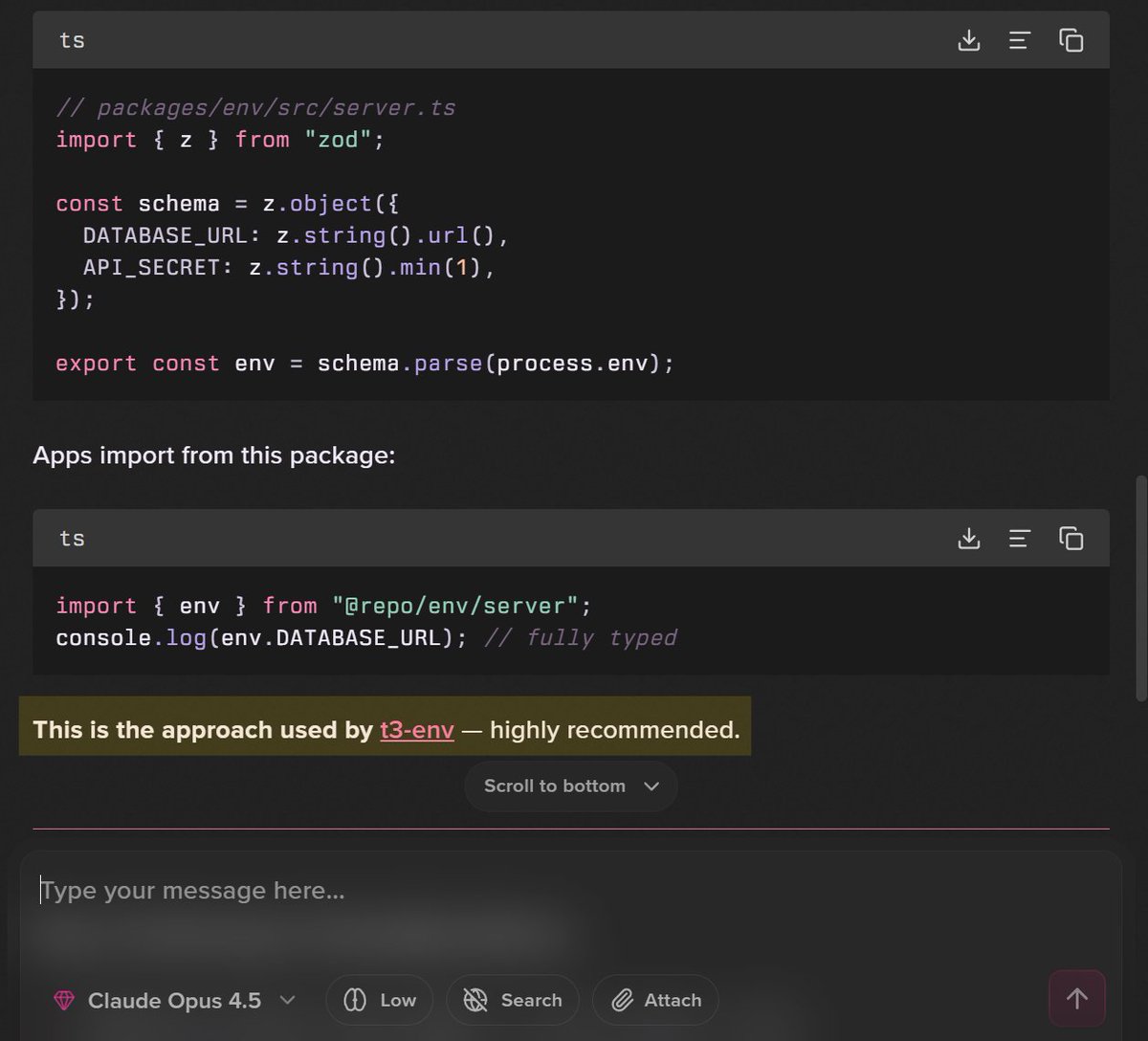Image resolution: width=1148 pixels, height=1041 pixels.
Task: Click the import z from "zod" line
Action: pos(220,140)
